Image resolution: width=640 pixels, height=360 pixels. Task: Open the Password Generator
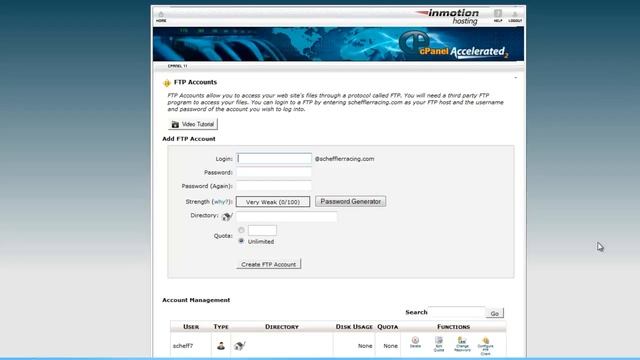tap(350, 201)
